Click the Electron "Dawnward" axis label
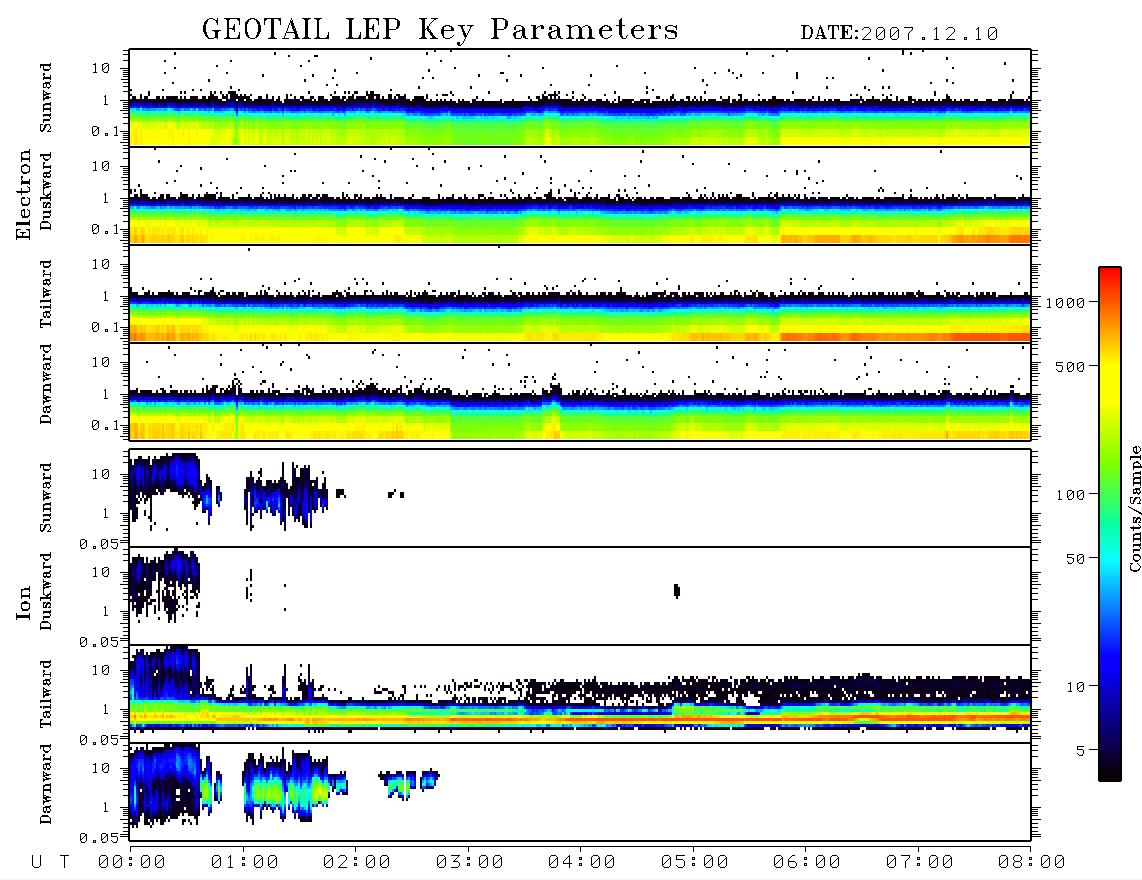 coord(46,384)
